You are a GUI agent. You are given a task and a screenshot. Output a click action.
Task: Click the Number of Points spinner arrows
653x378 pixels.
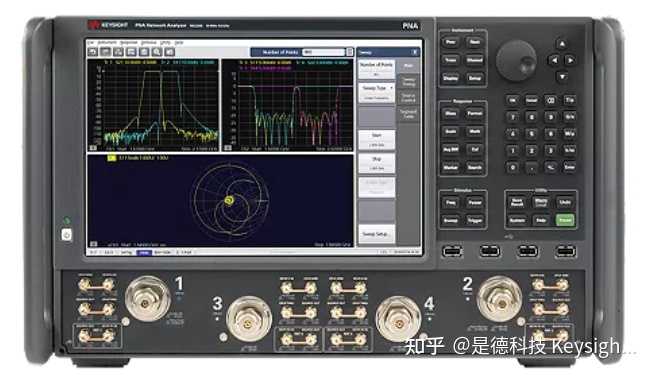(349, 52)
